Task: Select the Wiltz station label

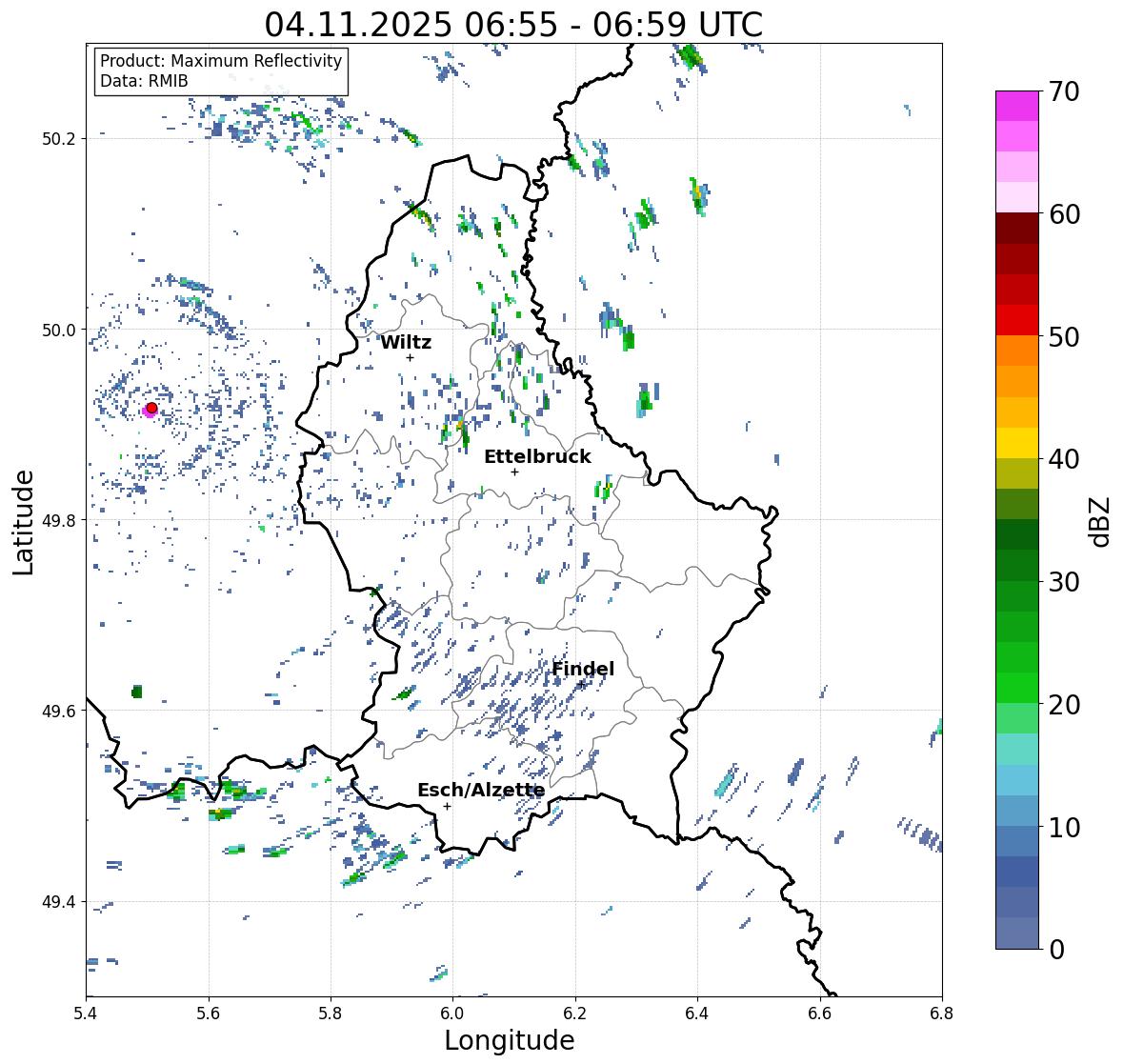Action: pyautogui.click(x=406, y=342)
